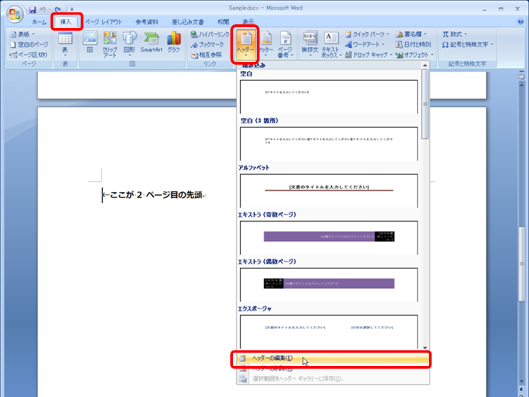Open 数式 equation dropdown
529x397 pixels.
[455, 34]
